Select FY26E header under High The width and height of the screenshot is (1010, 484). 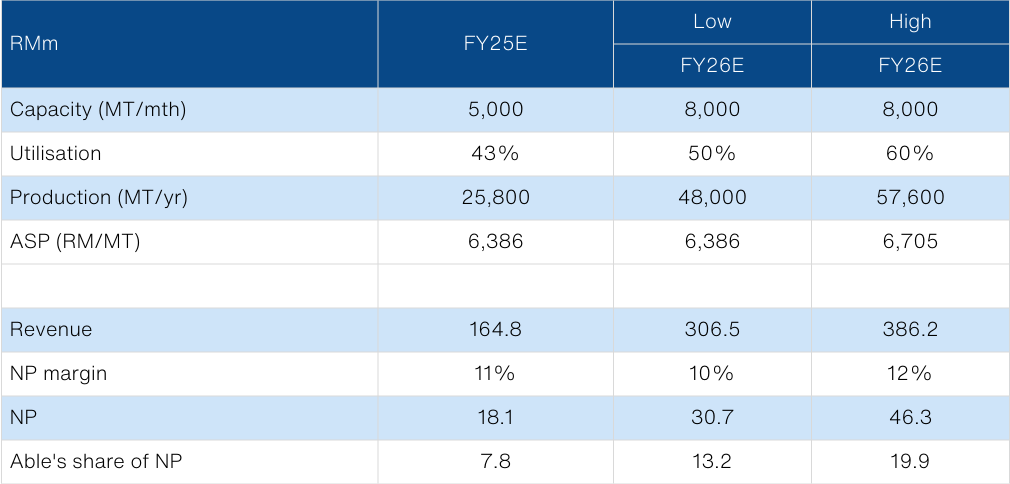click(x=909, y=66)
